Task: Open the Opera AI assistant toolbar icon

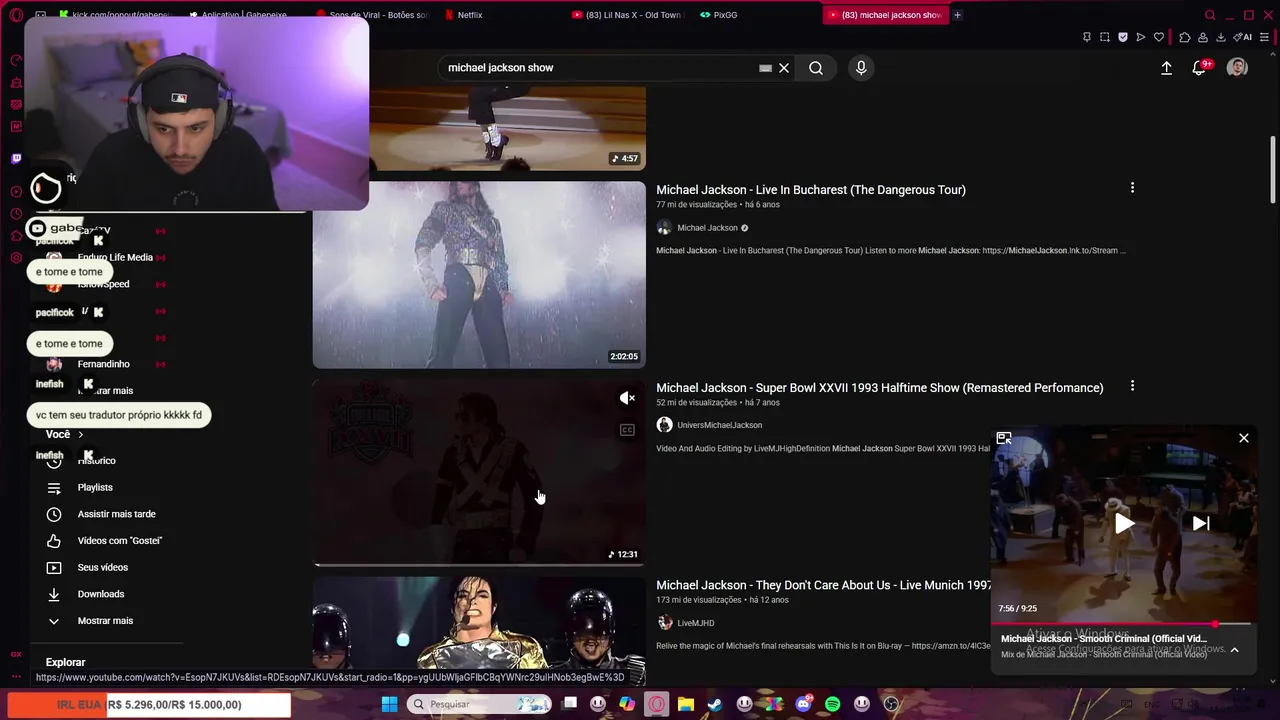Action: pyautogui.click(x=1243, y=37)
